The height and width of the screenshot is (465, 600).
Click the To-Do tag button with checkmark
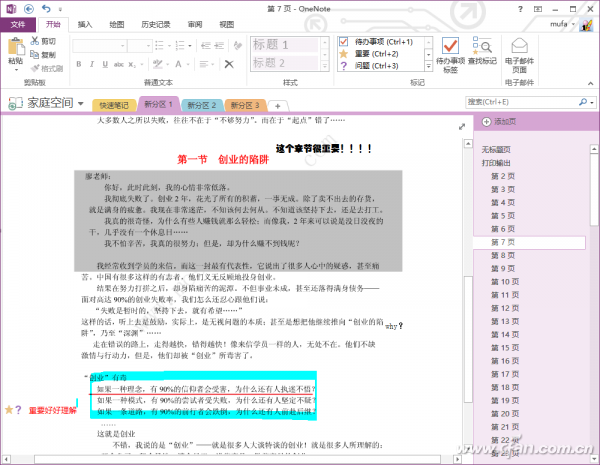pyautogui.click(x=449, y=51)
